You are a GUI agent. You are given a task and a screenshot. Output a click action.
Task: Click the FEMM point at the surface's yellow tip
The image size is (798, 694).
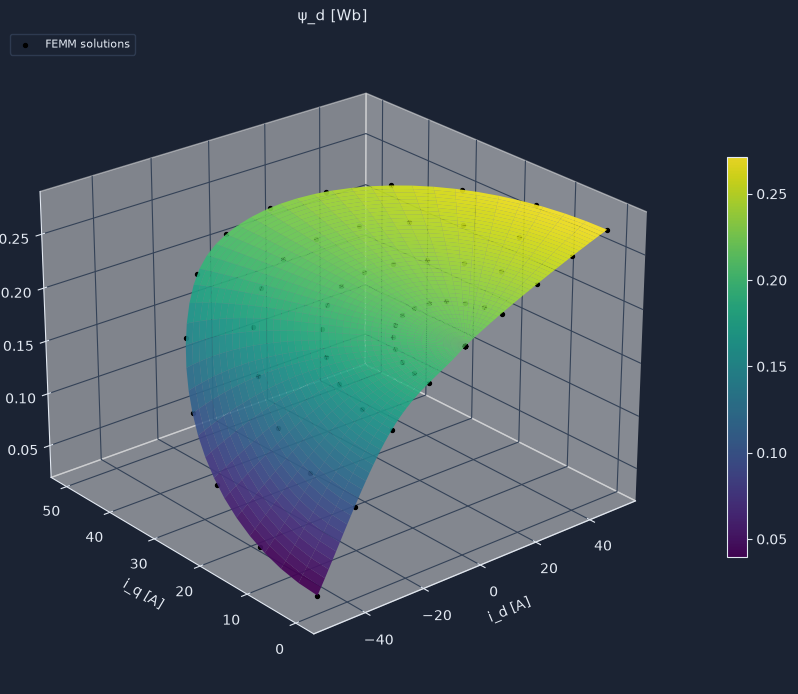[x=607, y=230]
